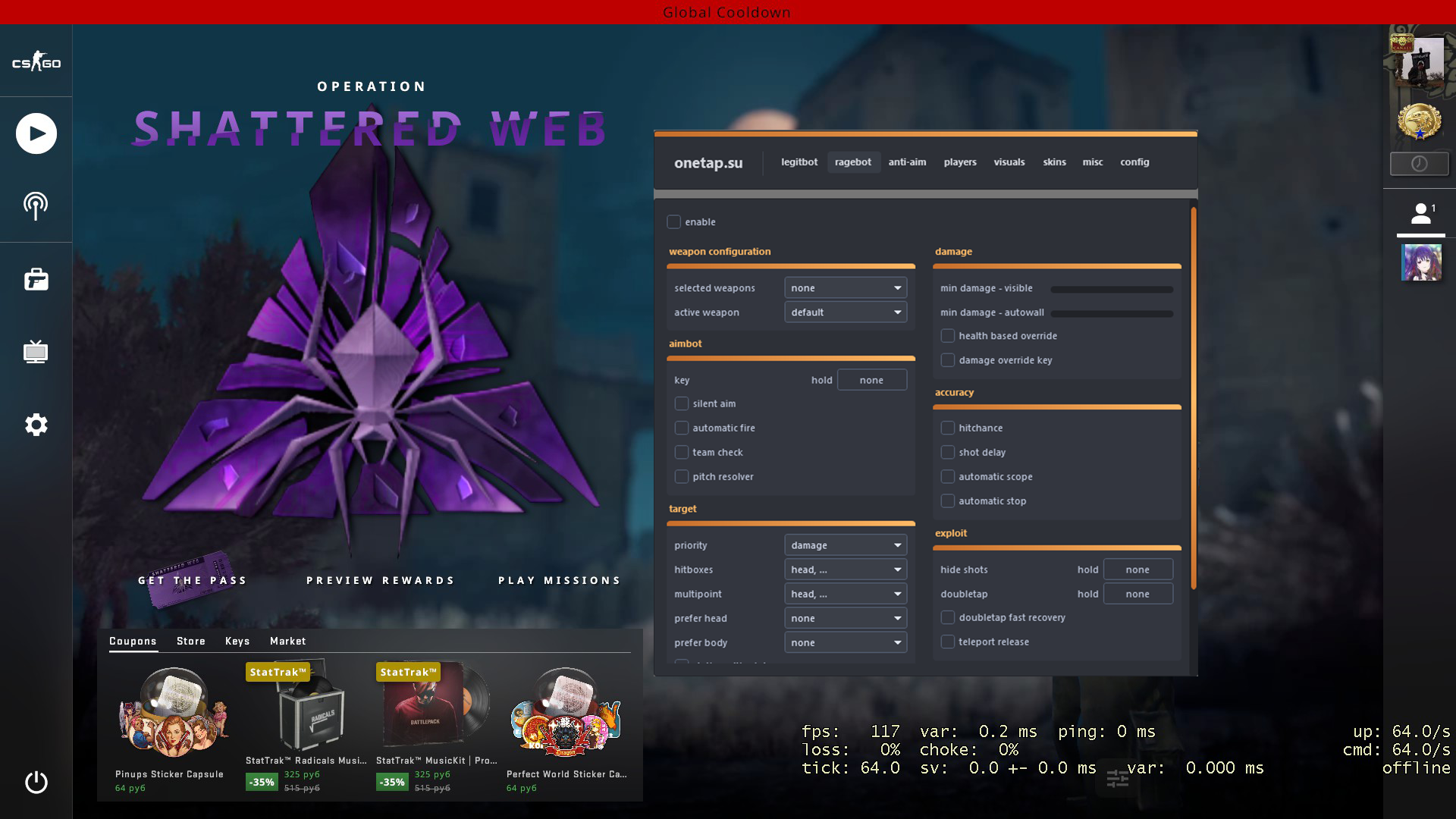The image size is (1456, 819).
Task: Switch to skins tab
Action: click(1054, 162)
